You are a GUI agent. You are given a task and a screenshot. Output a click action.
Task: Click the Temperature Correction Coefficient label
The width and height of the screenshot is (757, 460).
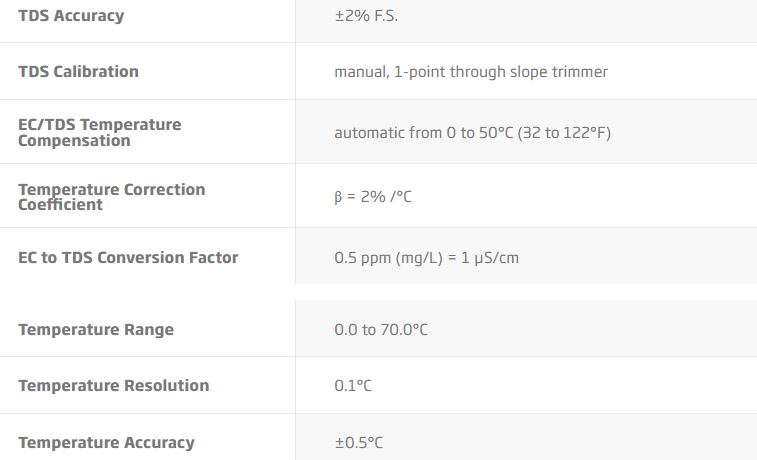pos(111,196)
